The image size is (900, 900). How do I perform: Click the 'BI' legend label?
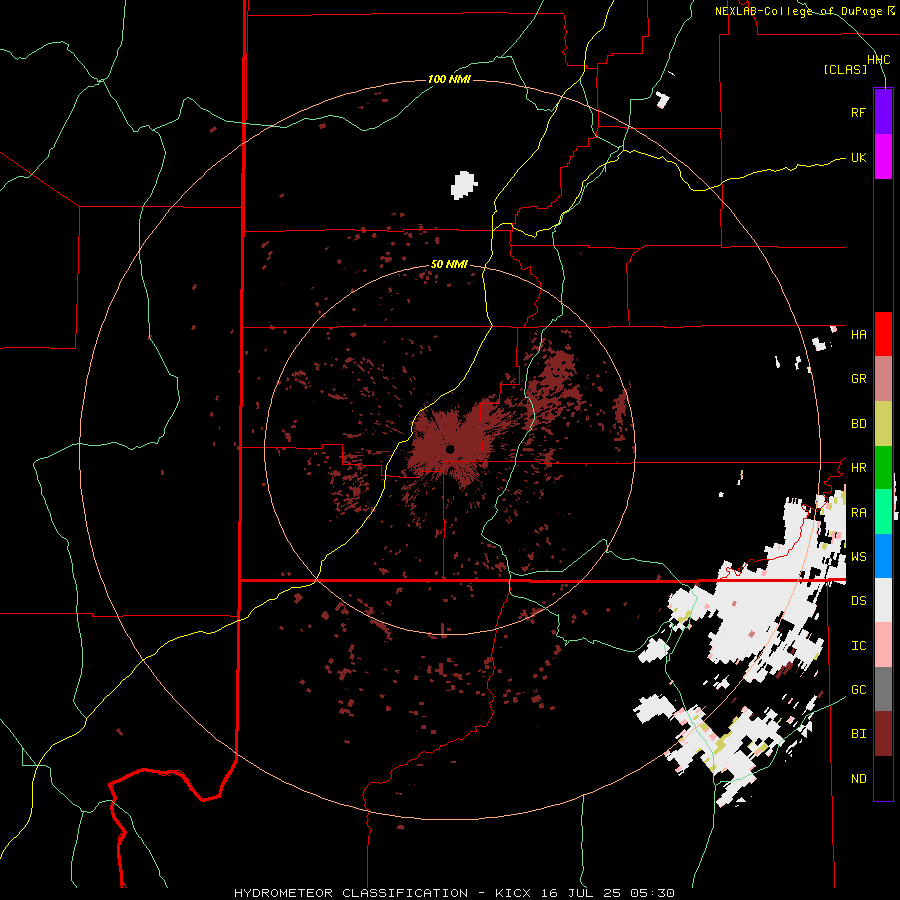point(858,734)
